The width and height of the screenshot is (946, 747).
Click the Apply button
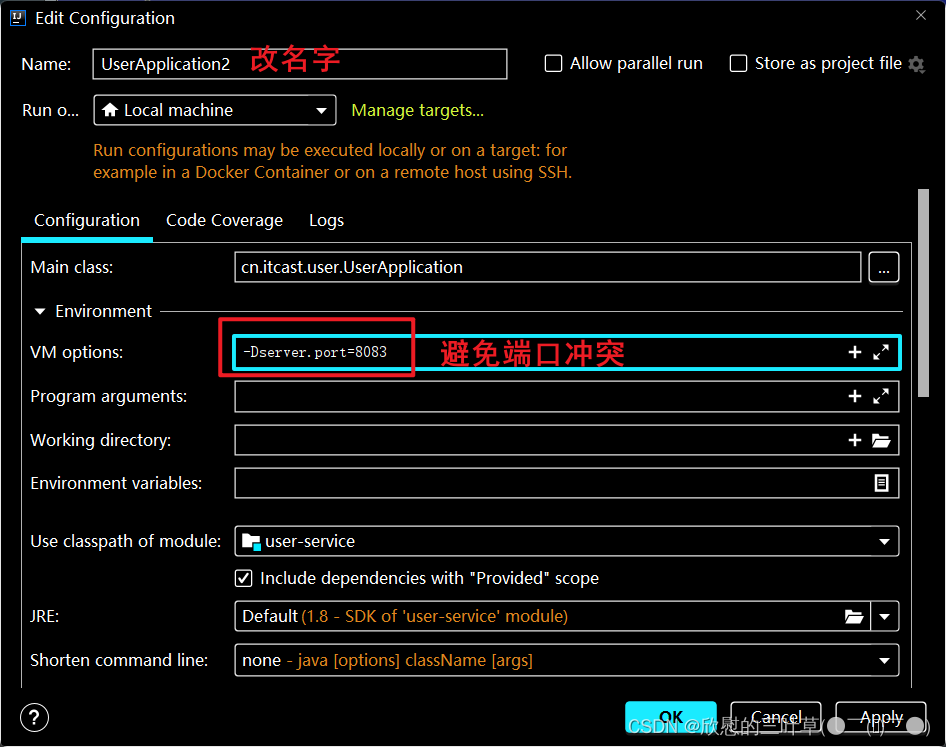(x=881, y=717)
